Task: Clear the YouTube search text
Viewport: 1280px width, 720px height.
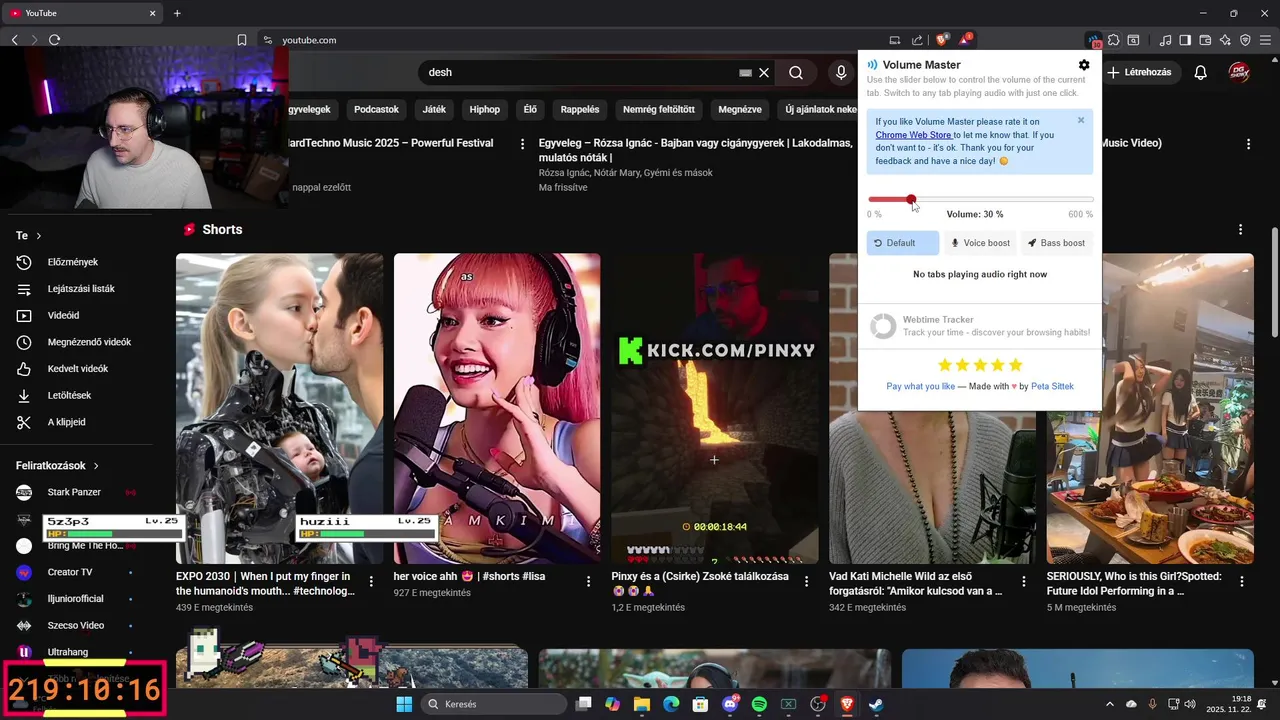Action: 764,72
